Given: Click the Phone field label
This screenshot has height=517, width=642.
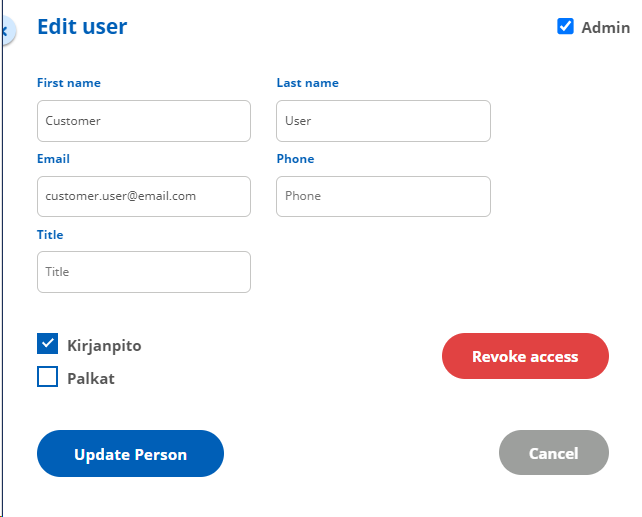Looking at the screenshot, I should click(x=295, y=159).
